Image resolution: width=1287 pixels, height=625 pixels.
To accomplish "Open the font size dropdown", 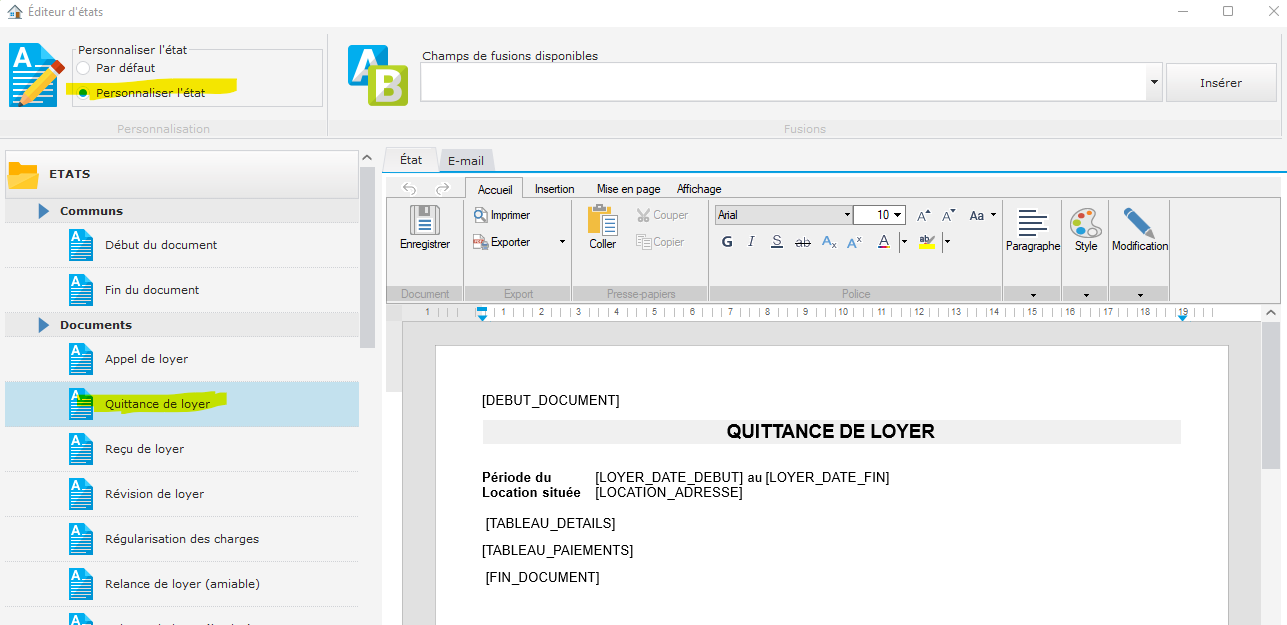I will pyautogui.click(x=898, y=215).
